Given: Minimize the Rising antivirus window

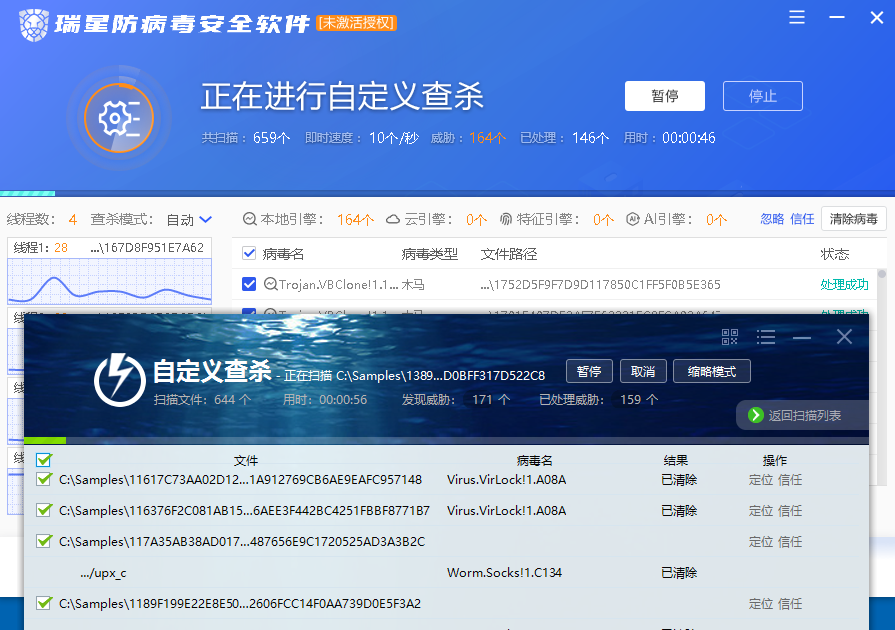Looking at the screenshot, I should [x=837, y=18].
